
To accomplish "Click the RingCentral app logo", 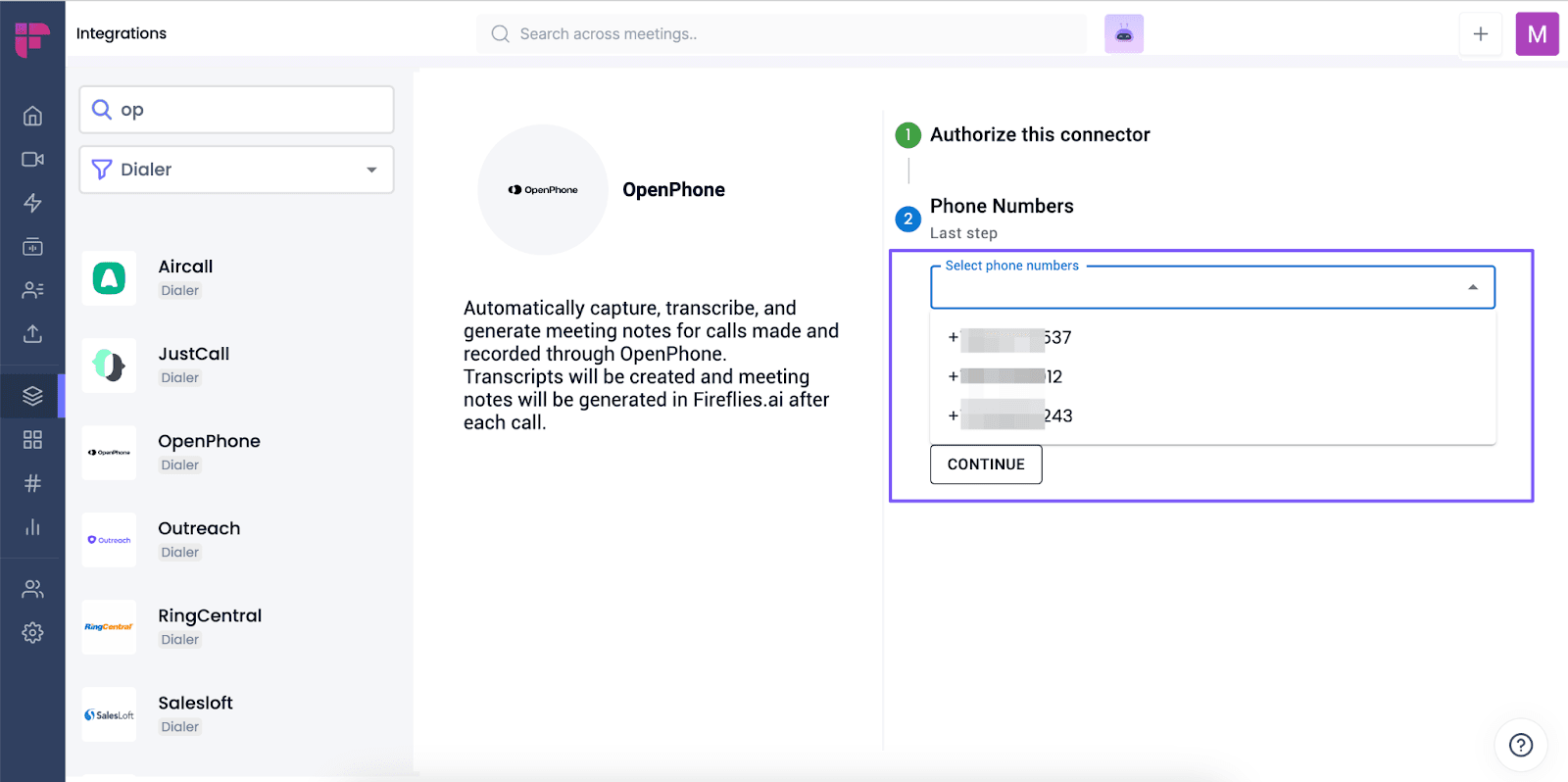I will tap(109, 627).
